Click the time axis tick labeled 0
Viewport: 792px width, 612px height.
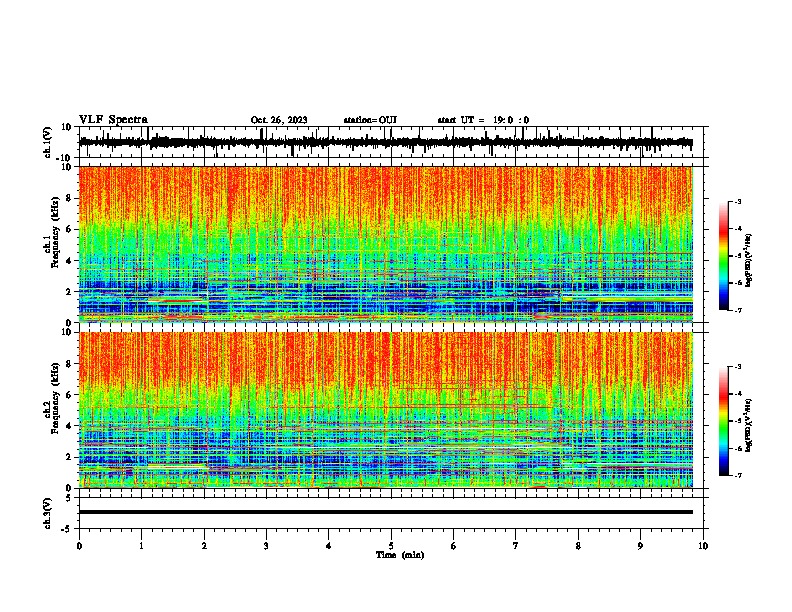79,546
